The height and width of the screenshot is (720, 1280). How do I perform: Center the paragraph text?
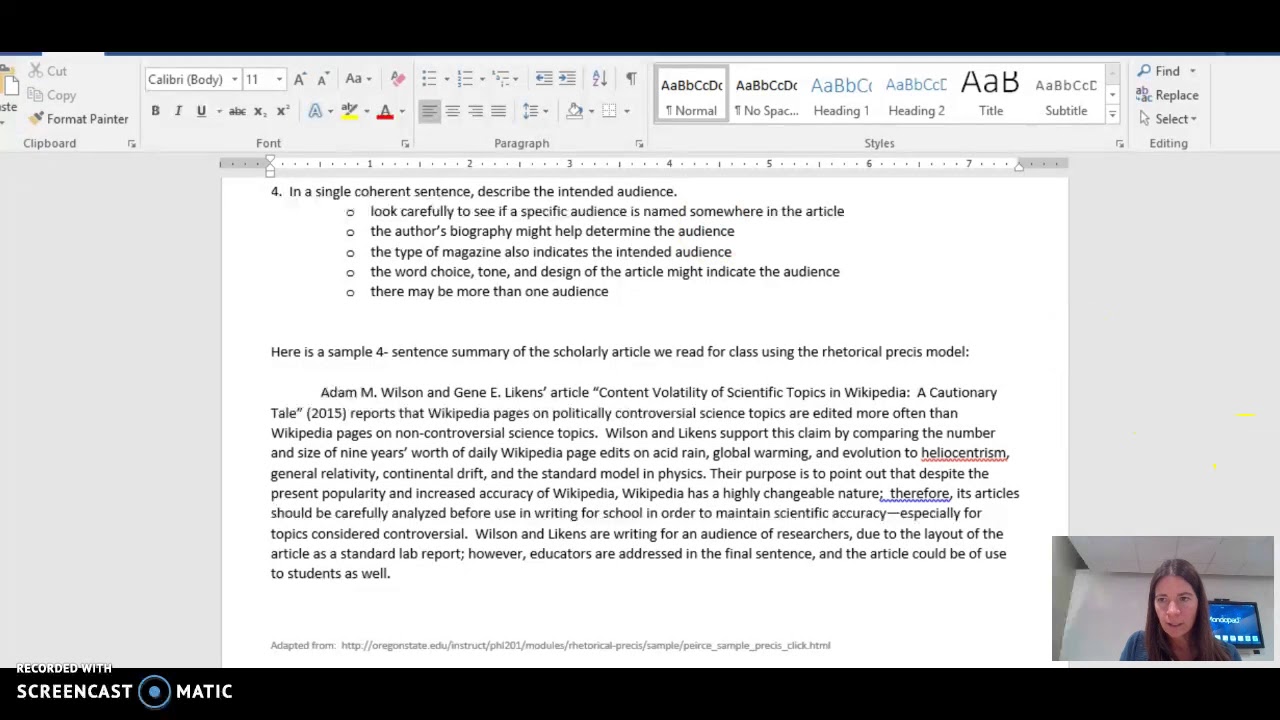click(x=452, y=111)
